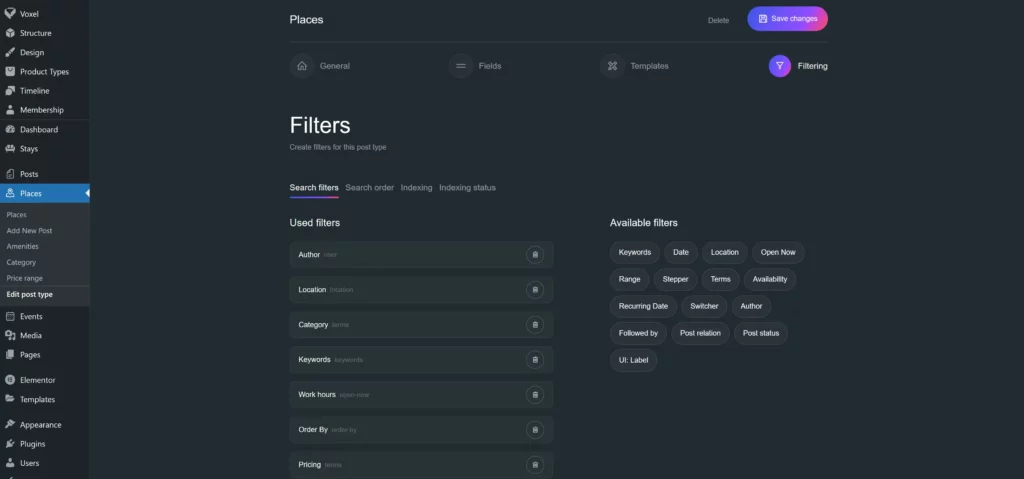Viewport: 1024px width, 479px height.
Task: Select the Filtering funnel icon
Action: pyautogui.click(x=780, y=66)
